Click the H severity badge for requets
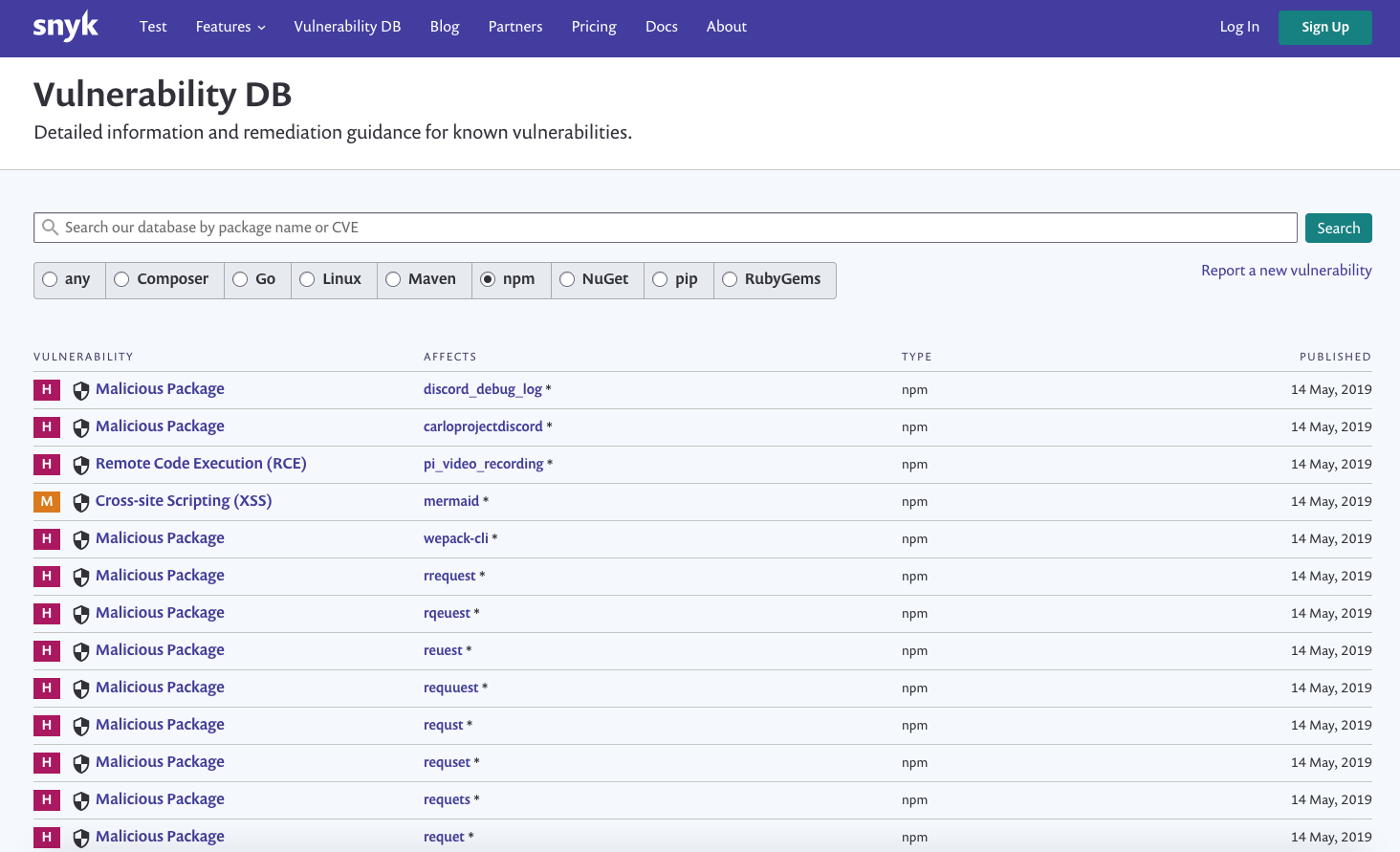Screen dimensions: 1400x852 47,800
